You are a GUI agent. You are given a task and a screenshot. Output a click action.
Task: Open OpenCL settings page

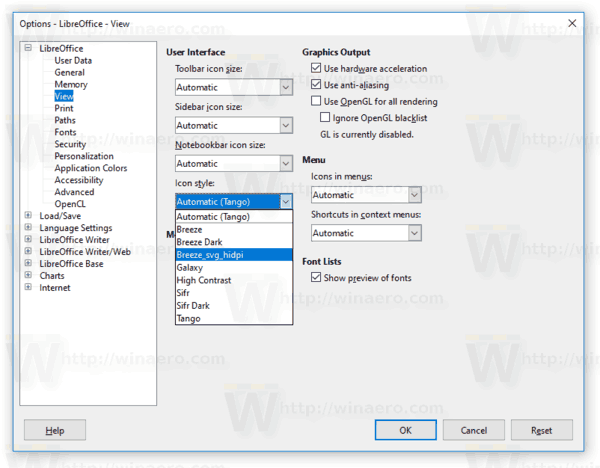click(70, 204)
